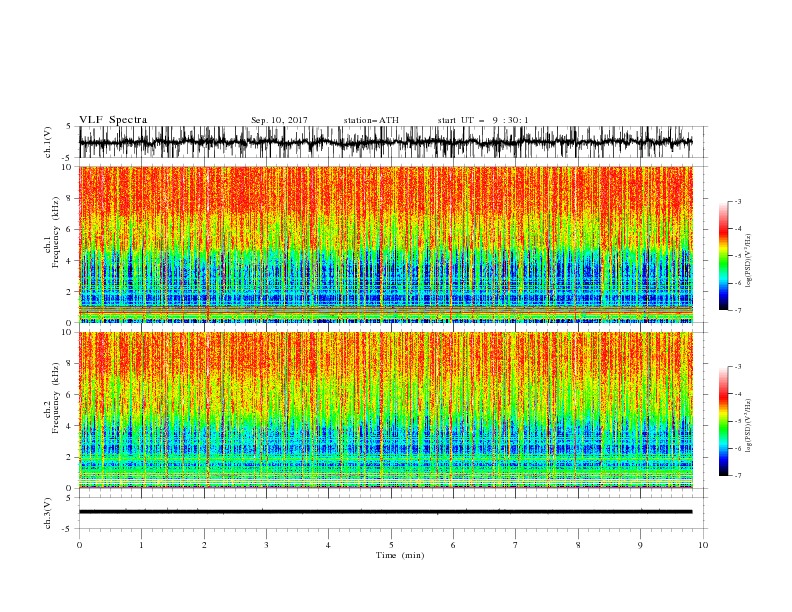Click the '4' kHz tick on ch.2 spectrogram axis
The image size is (792, 612).
pos(69,426)
